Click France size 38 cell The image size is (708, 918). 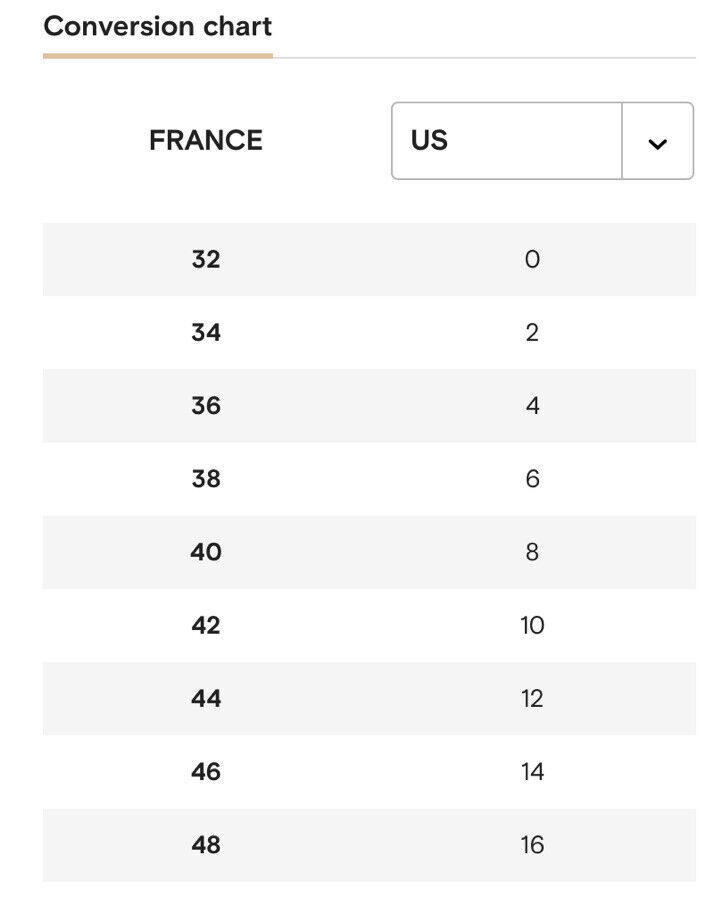(206, 479)
